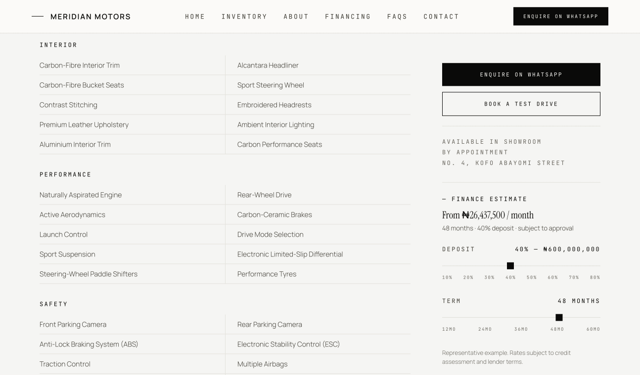Set deposit to 70% tick
640x375 pixels.
click(x=574, y=277)
